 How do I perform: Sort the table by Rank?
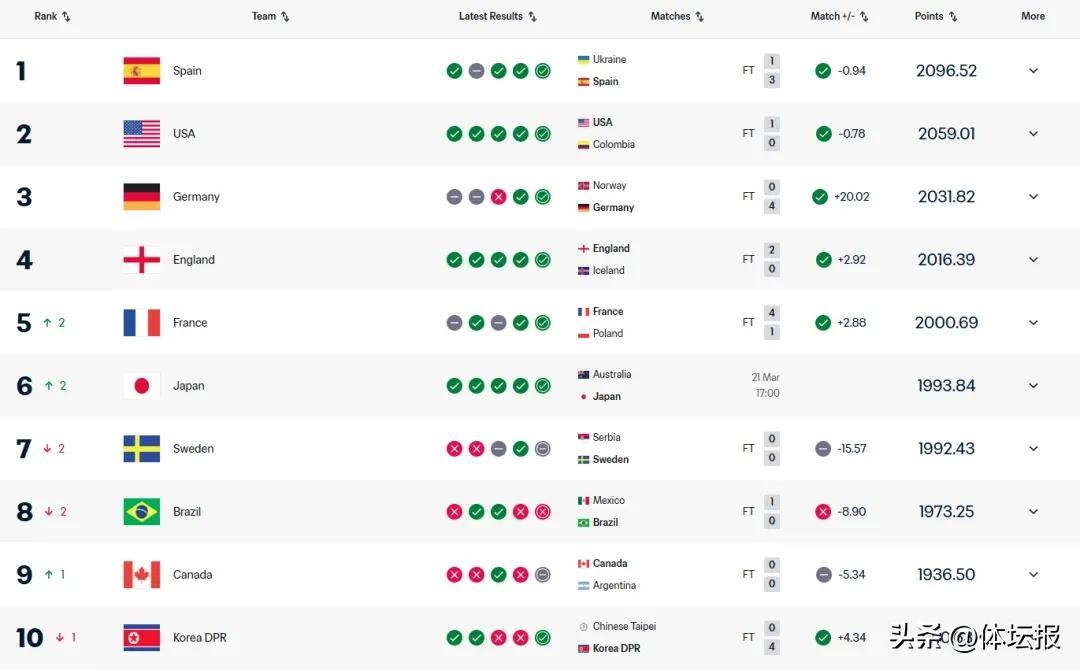[52, 16]
